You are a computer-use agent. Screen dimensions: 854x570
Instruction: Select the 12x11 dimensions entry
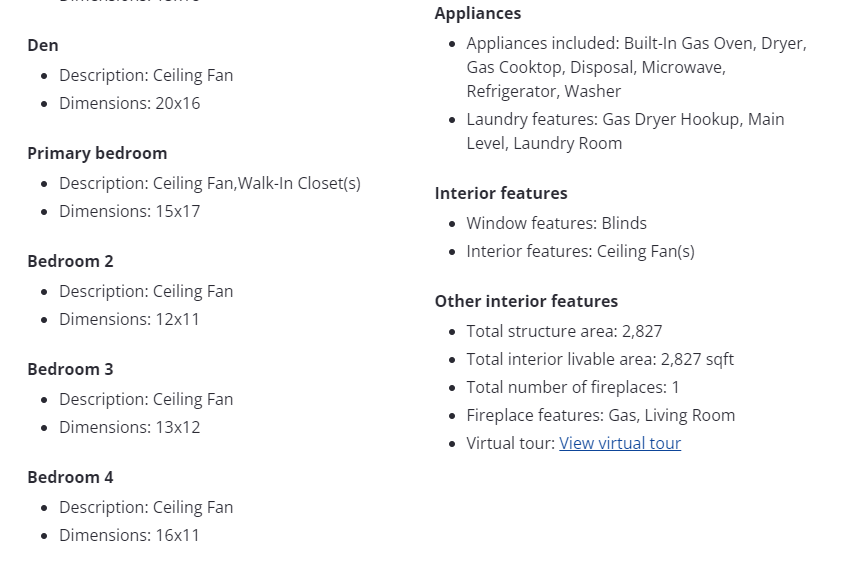(129, 319)
